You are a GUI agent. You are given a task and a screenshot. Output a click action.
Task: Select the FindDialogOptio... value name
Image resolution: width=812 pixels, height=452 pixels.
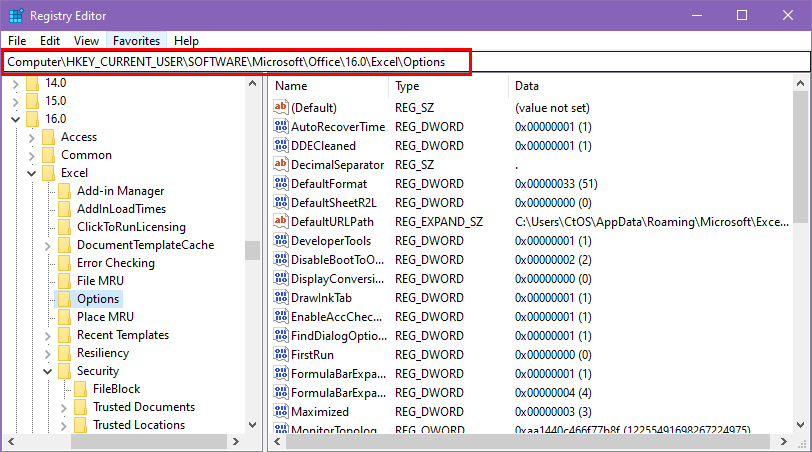339,336
